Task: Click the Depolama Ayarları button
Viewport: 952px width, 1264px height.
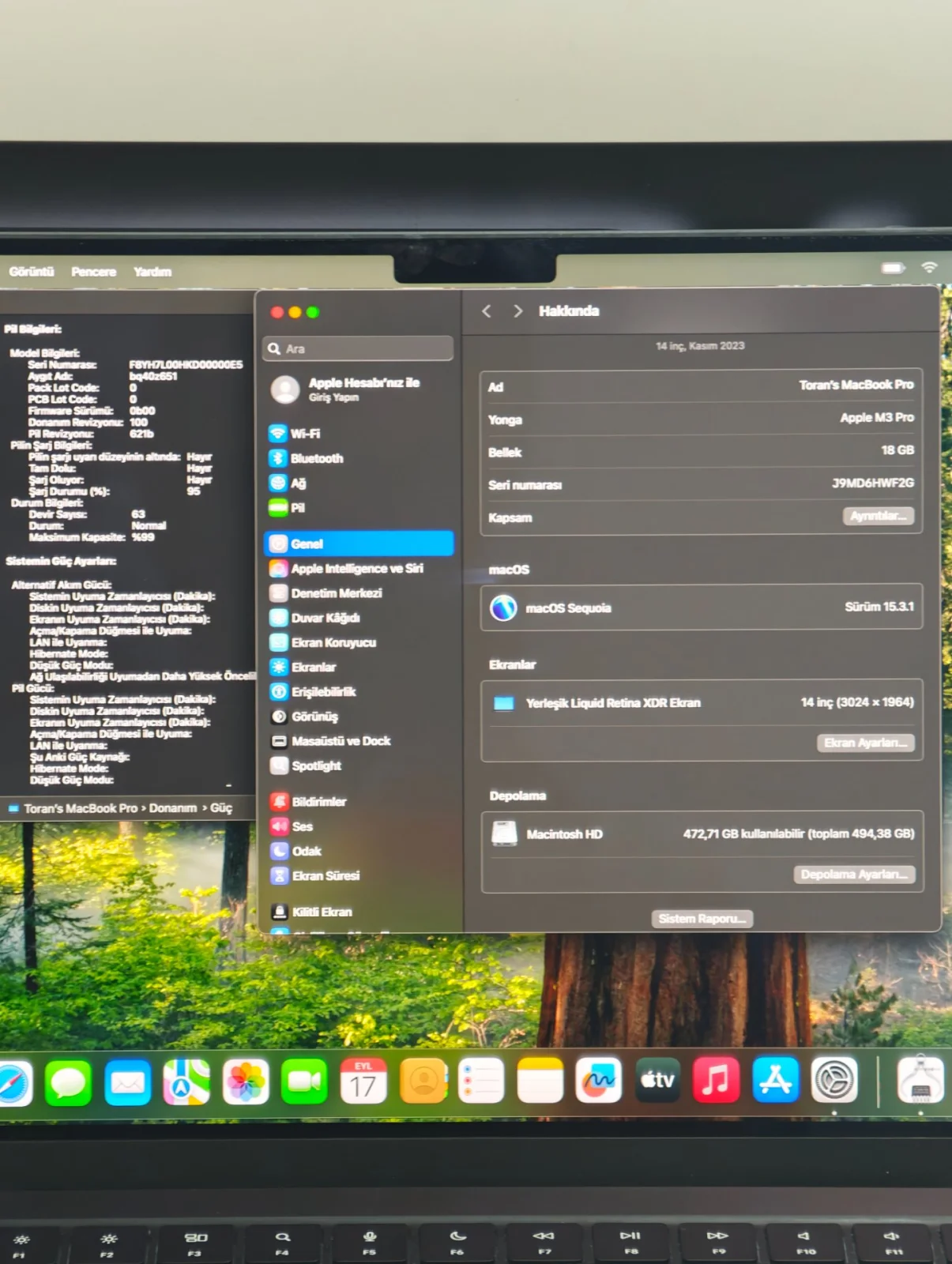Action: tap(855, 875)
